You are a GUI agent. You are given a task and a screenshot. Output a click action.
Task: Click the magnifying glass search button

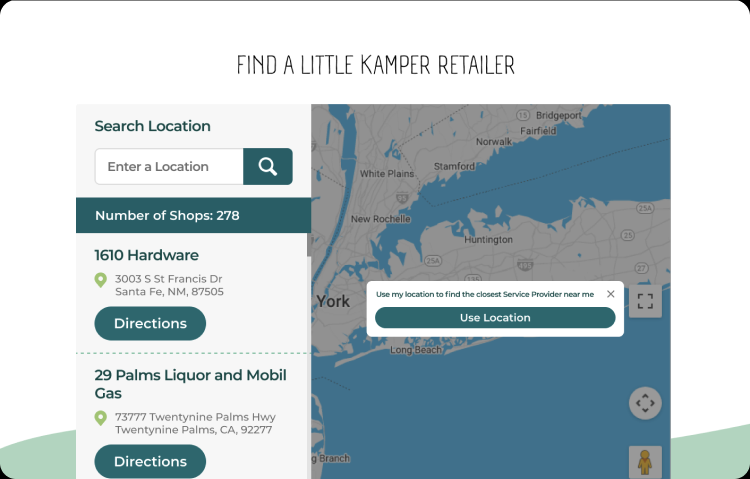(268, 167)
